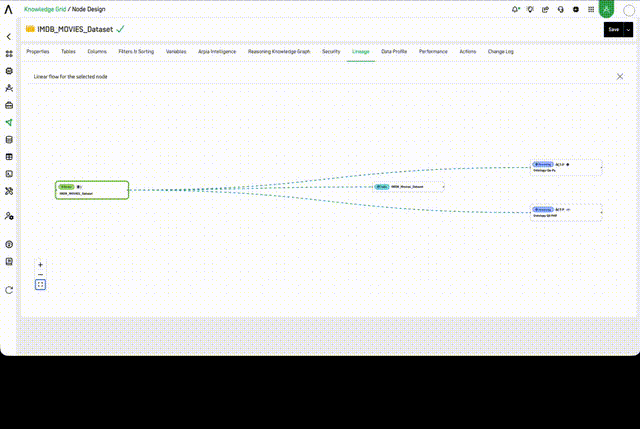
Task: Click the green user avatar badge
Action: click(x=607, y=9)
